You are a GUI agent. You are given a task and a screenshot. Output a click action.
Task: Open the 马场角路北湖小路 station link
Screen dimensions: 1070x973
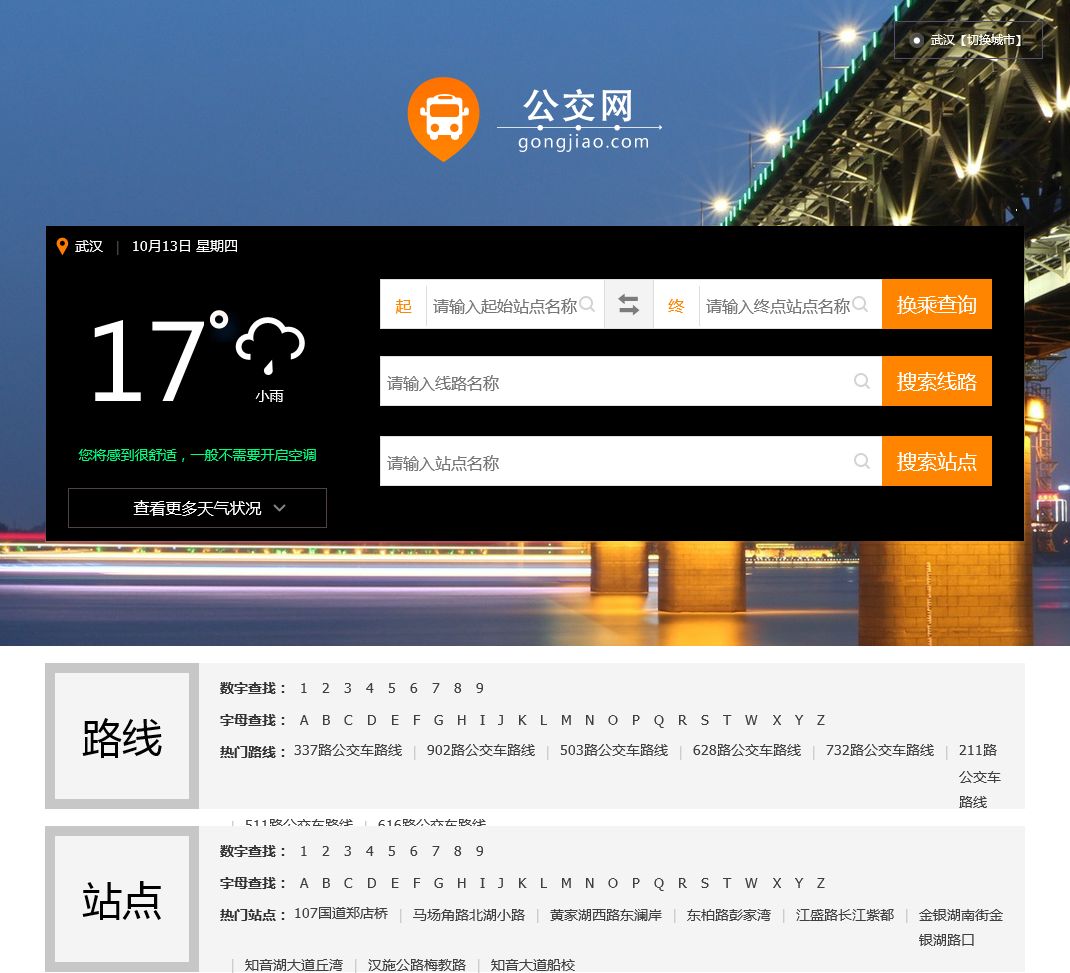pos(469,915)
